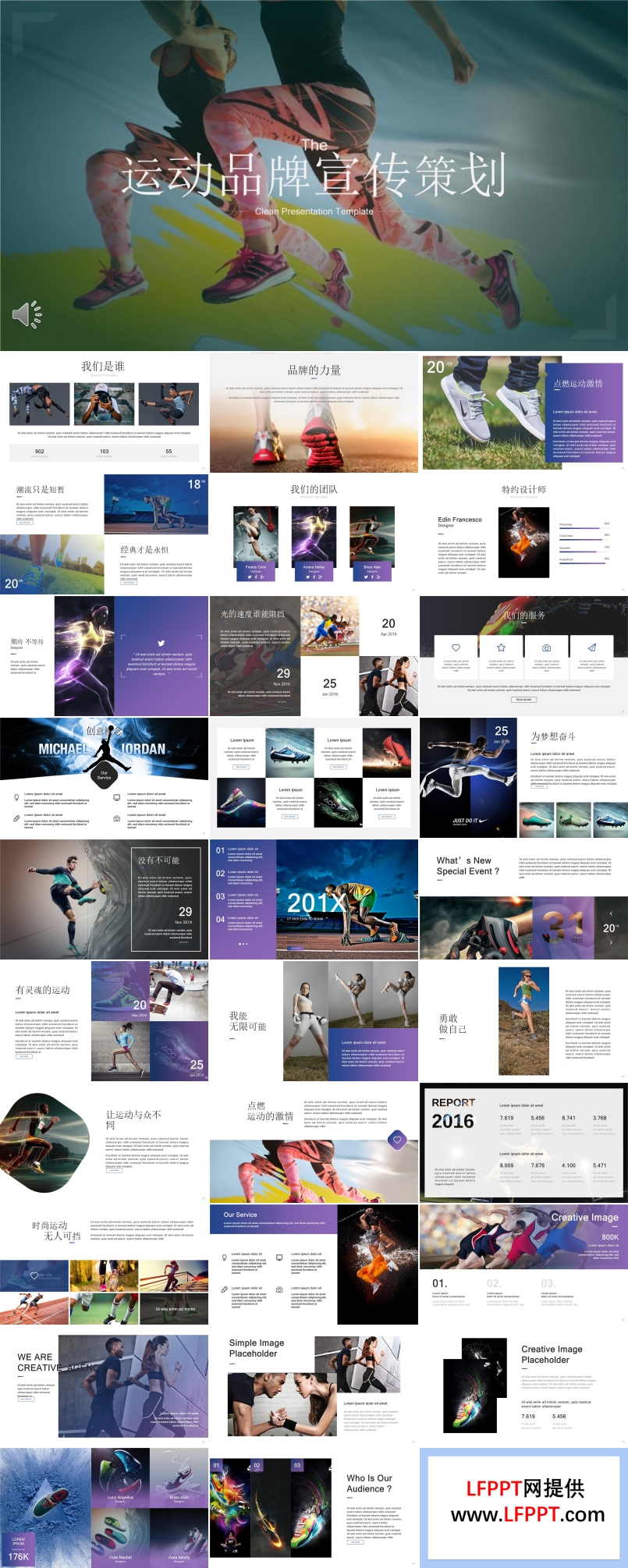The height and width of the screenshot is (1568, 628).
Task: Open the REPORT 2016 slide thumbnail
Action: (523, 1141)
